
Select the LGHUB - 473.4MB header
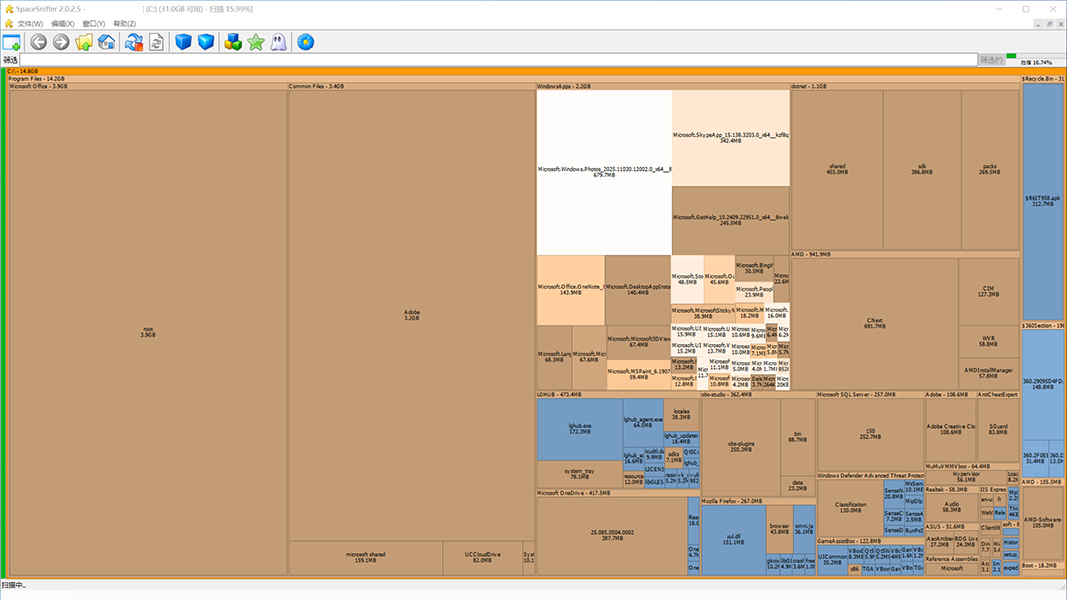(618, 395)
